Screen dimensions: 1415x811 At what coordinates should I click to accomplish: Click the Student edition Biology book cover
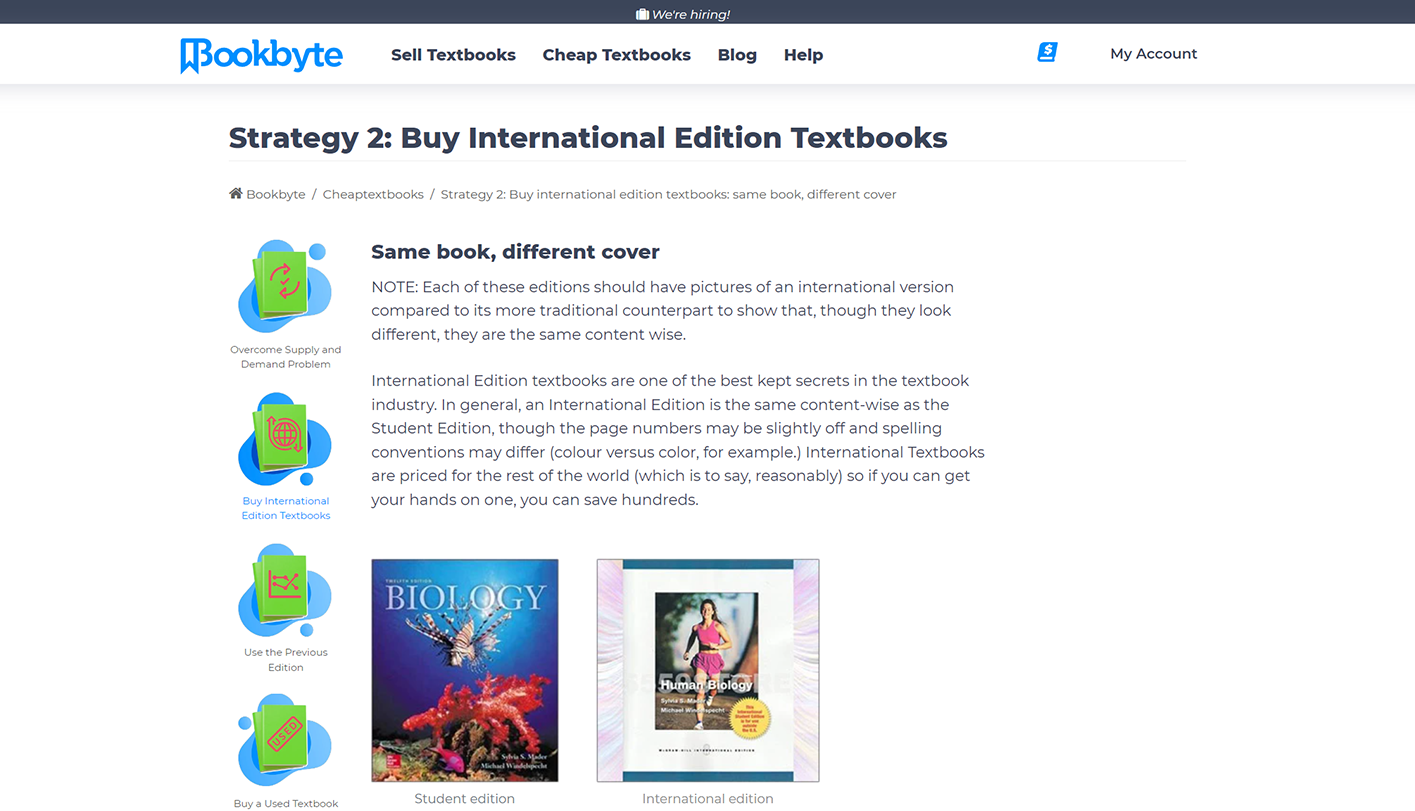click(465, 670)
